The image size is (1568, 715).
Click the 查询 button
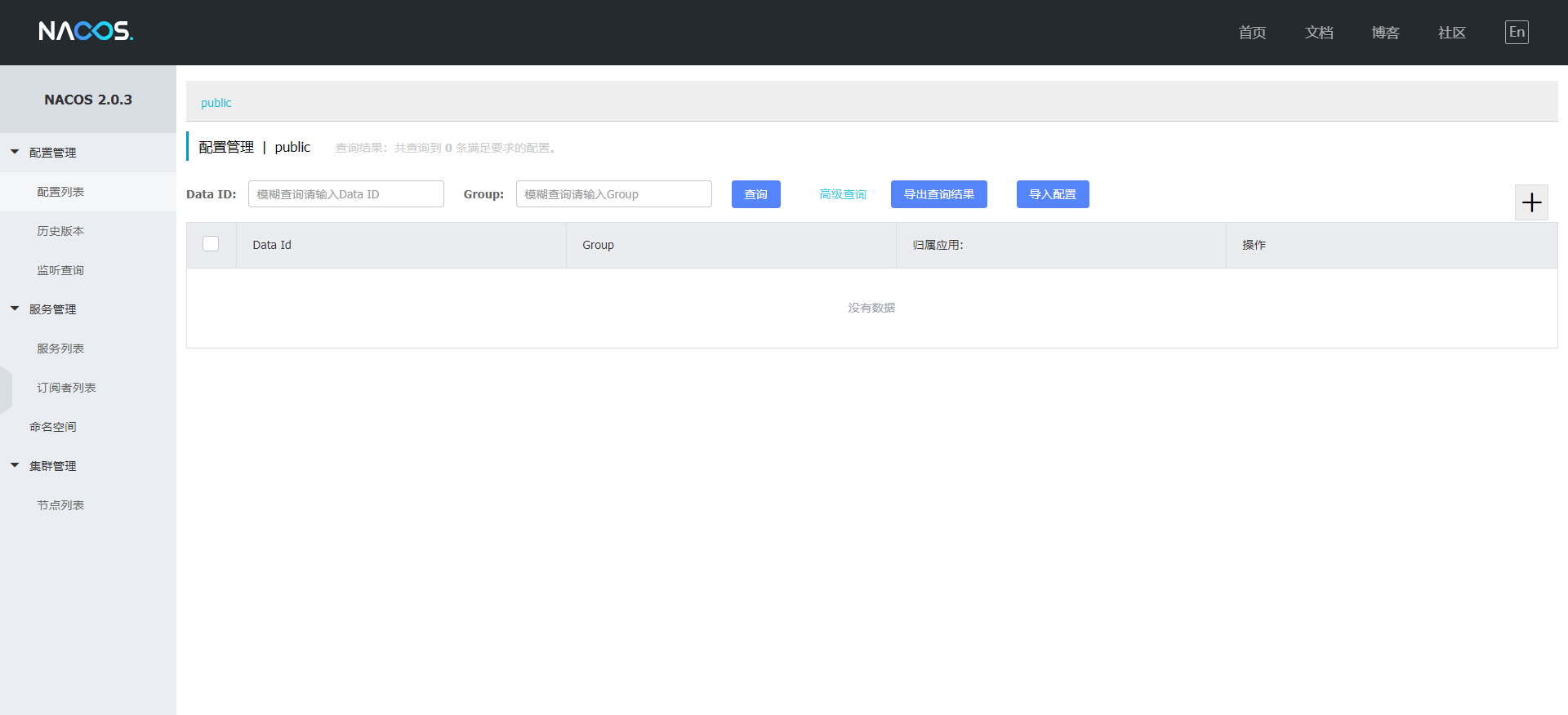tap(756, 194)
